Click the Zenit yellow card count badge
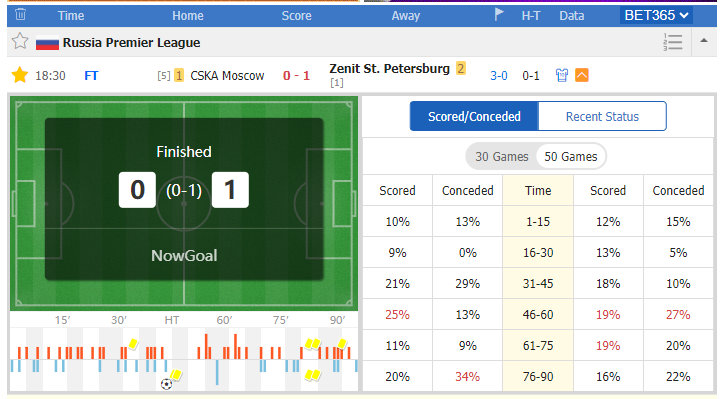Screen dimensions: 721x399 (461, 68)
